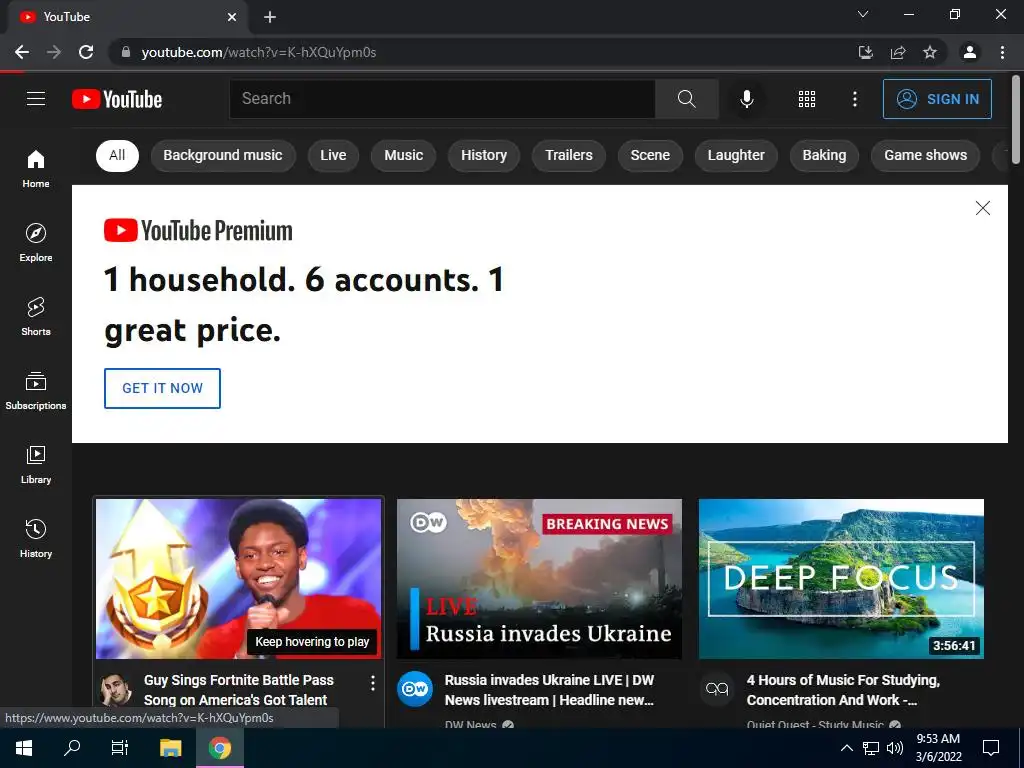1024x768 pixels.
Task: Bookmark this page with the star
Action: [x=930, y=52]
